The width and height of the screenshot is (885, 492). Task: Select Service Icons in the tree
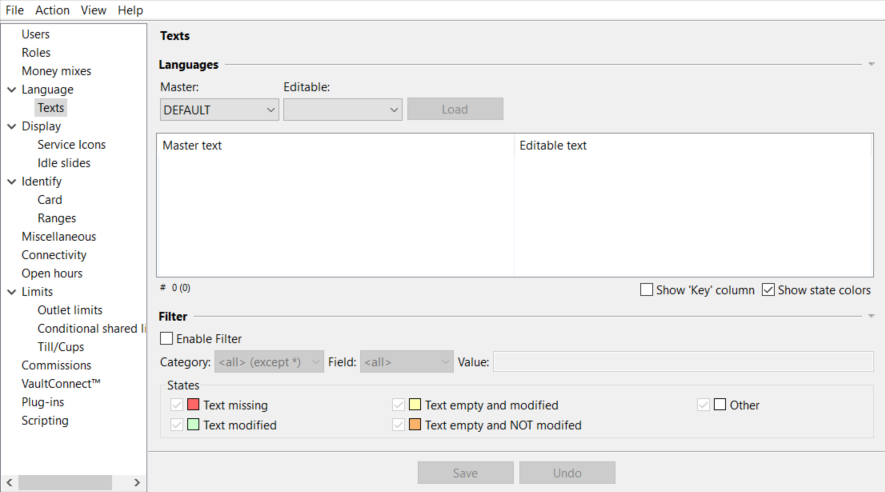tap(71, 145)
